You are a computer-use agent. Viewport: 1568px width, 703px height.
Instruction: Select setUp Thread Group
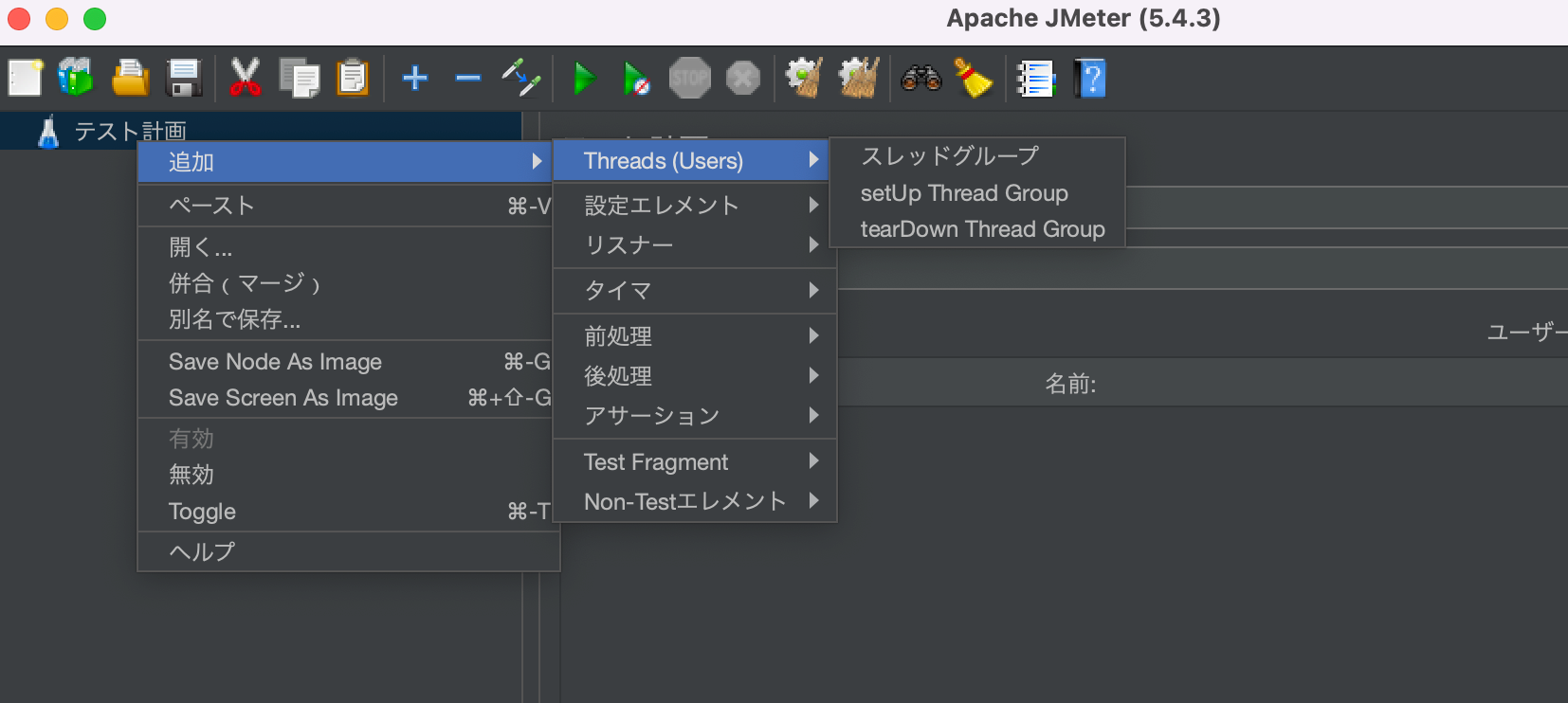pos(977,193)
